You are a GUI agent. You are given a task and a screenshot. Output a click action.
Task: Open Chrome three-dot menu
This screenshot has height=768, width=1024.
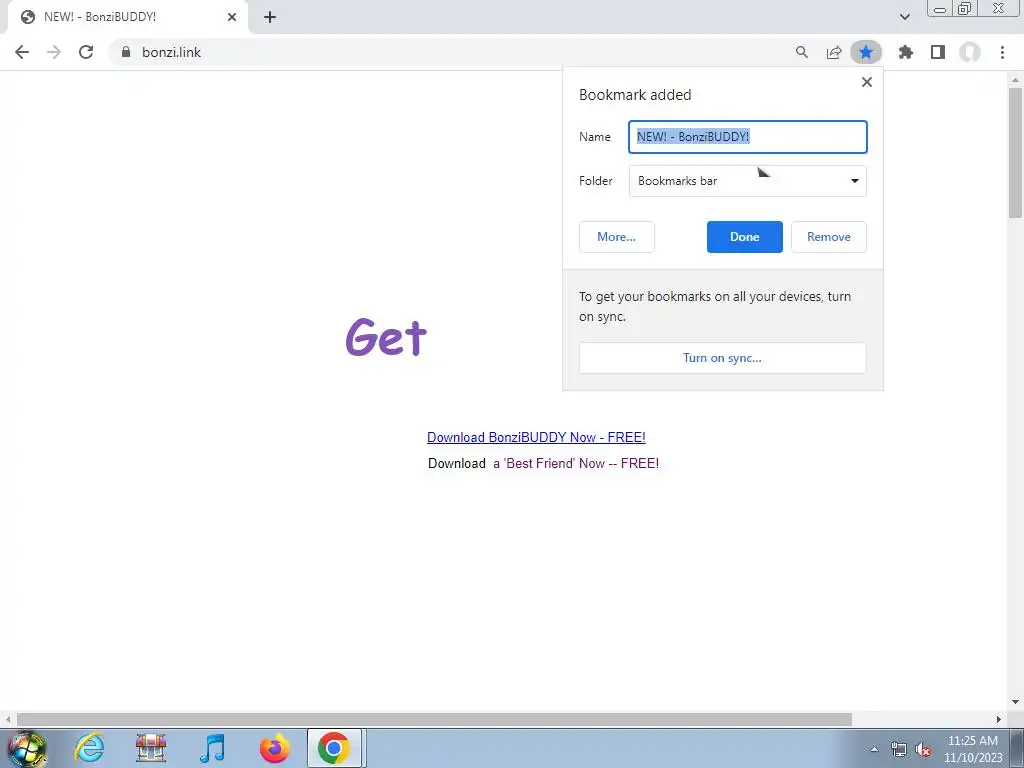pyautogui.click(x=1002, y=52)
